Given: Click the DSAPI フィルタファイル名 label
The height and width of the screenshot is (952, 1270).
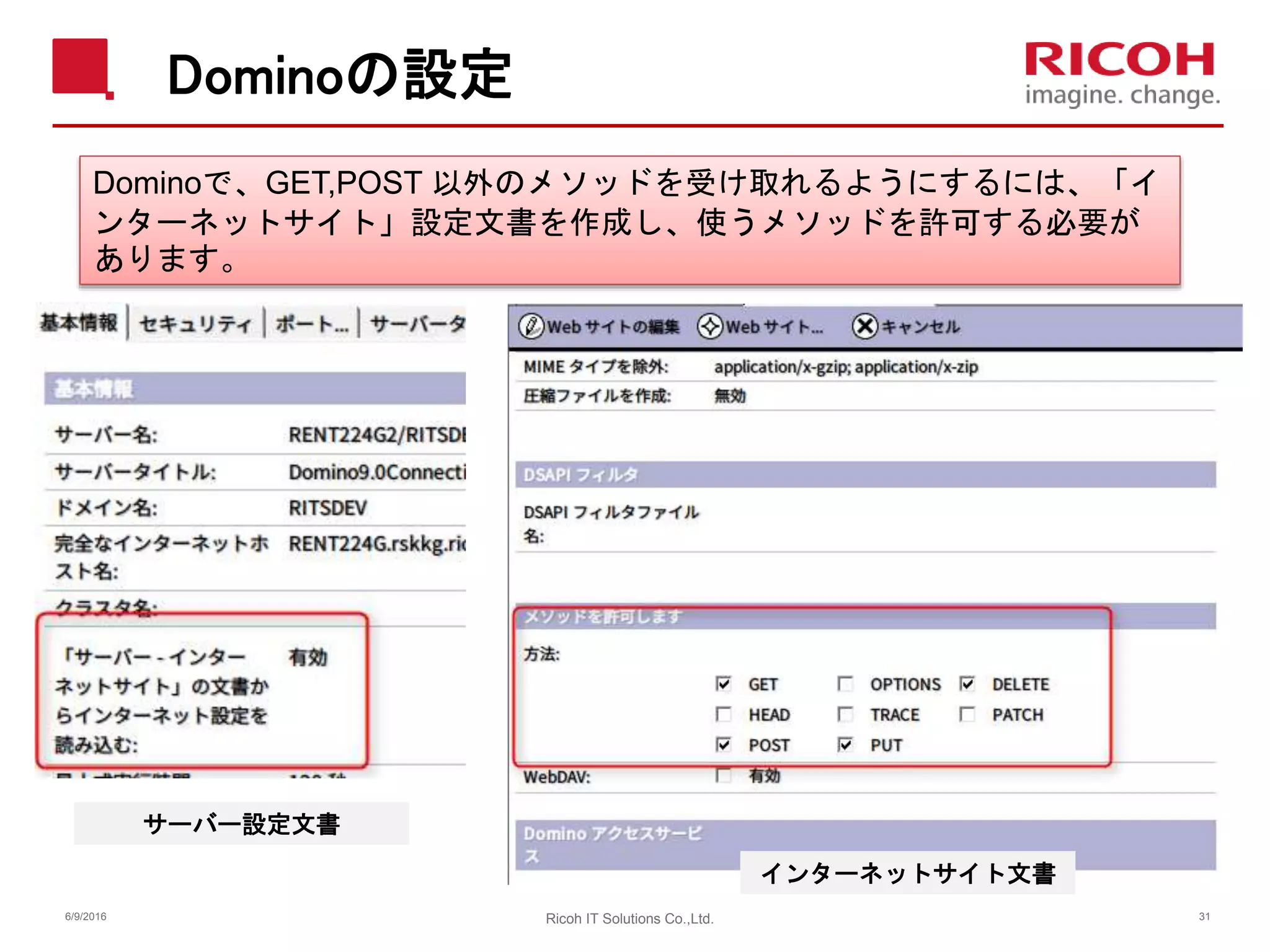Looking at the screenshot, I should tap(611, 524).
